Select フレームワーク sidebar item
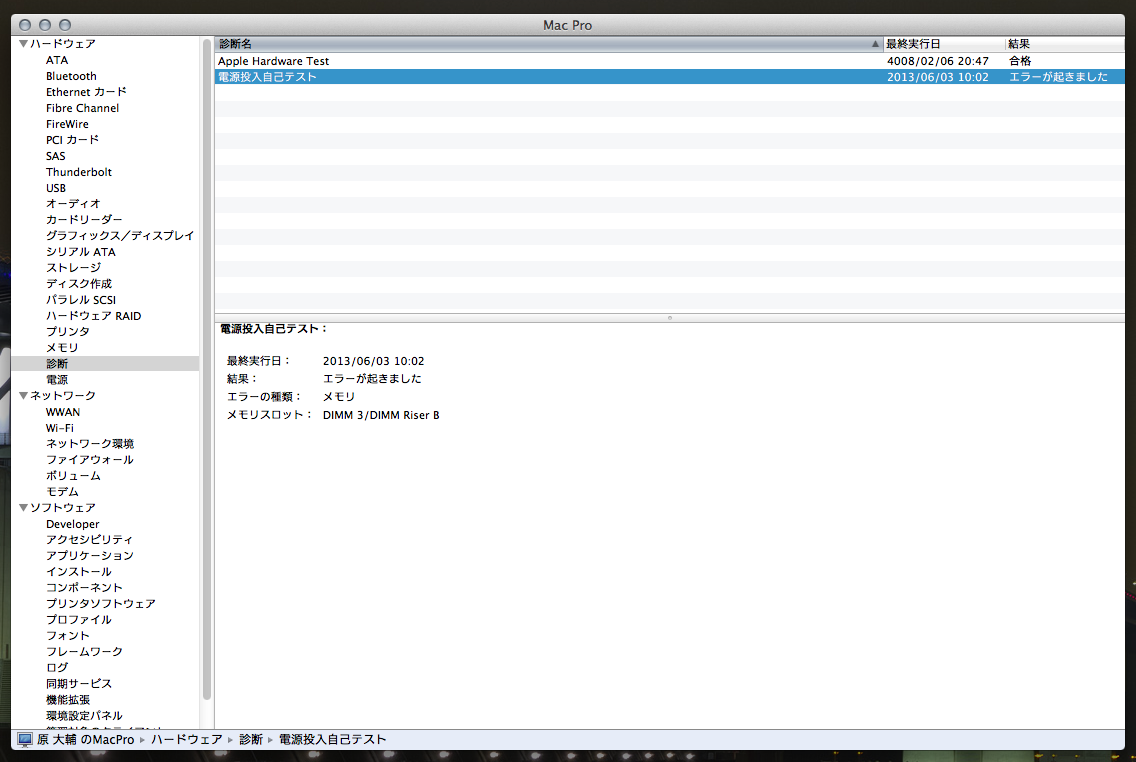This screenshot has height=762, width=1136. [x=83, y=651]
